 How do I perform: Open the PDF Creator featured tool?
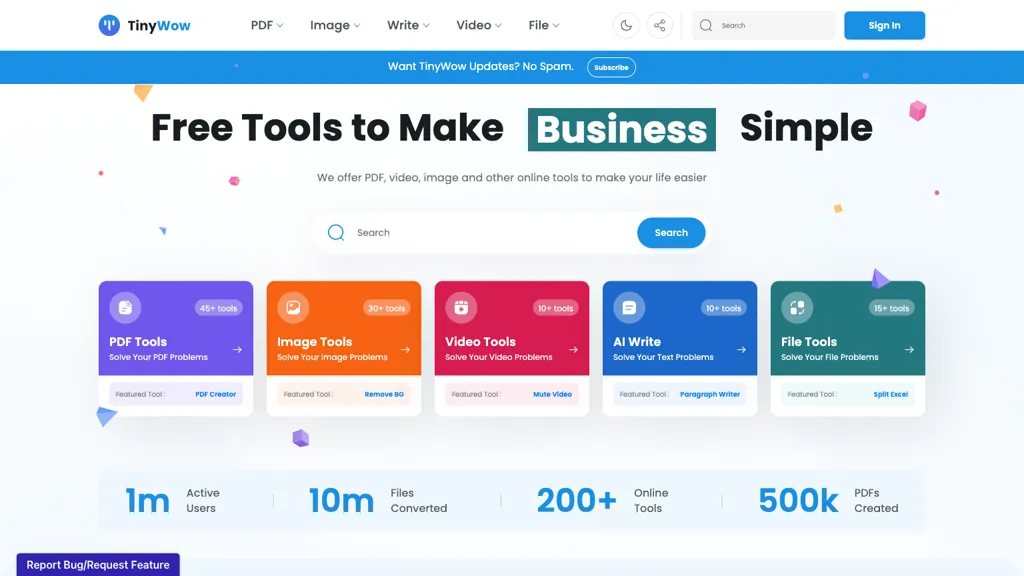215,394
